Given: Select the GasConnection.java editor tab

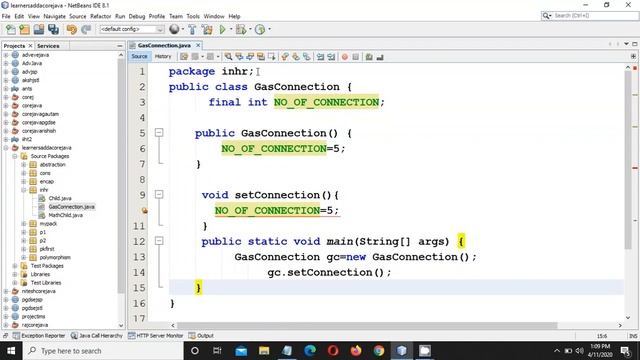Looking at the screenshot, I should pos(164,45).
